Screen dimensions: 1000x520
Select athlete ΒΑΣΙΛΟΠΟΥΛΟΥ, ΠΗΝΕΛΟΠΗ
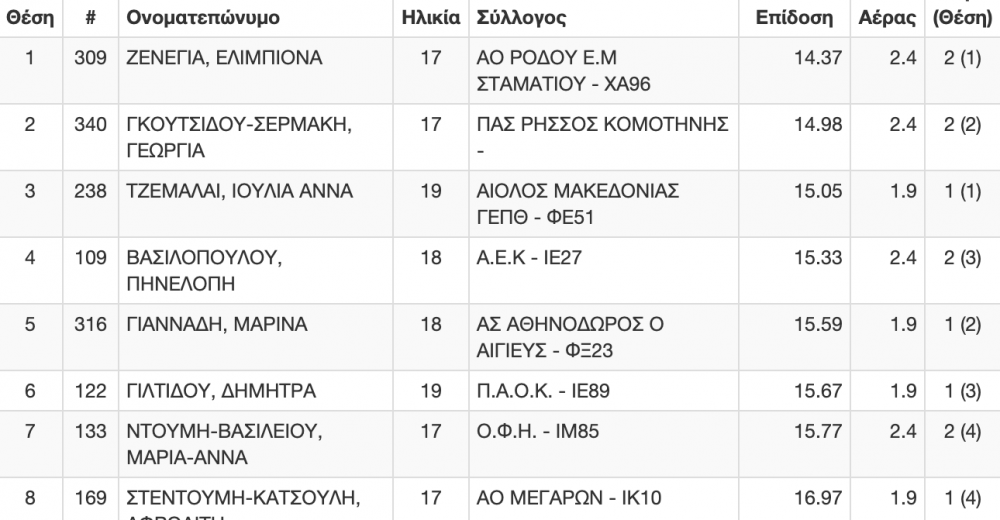(204, 271)
